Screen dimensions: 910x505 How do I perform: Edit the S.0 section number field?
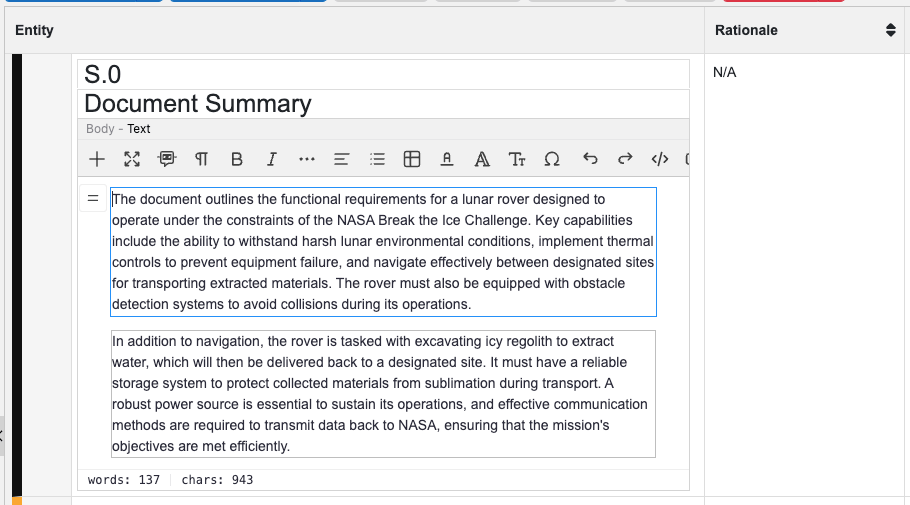(x=383, y=74)
